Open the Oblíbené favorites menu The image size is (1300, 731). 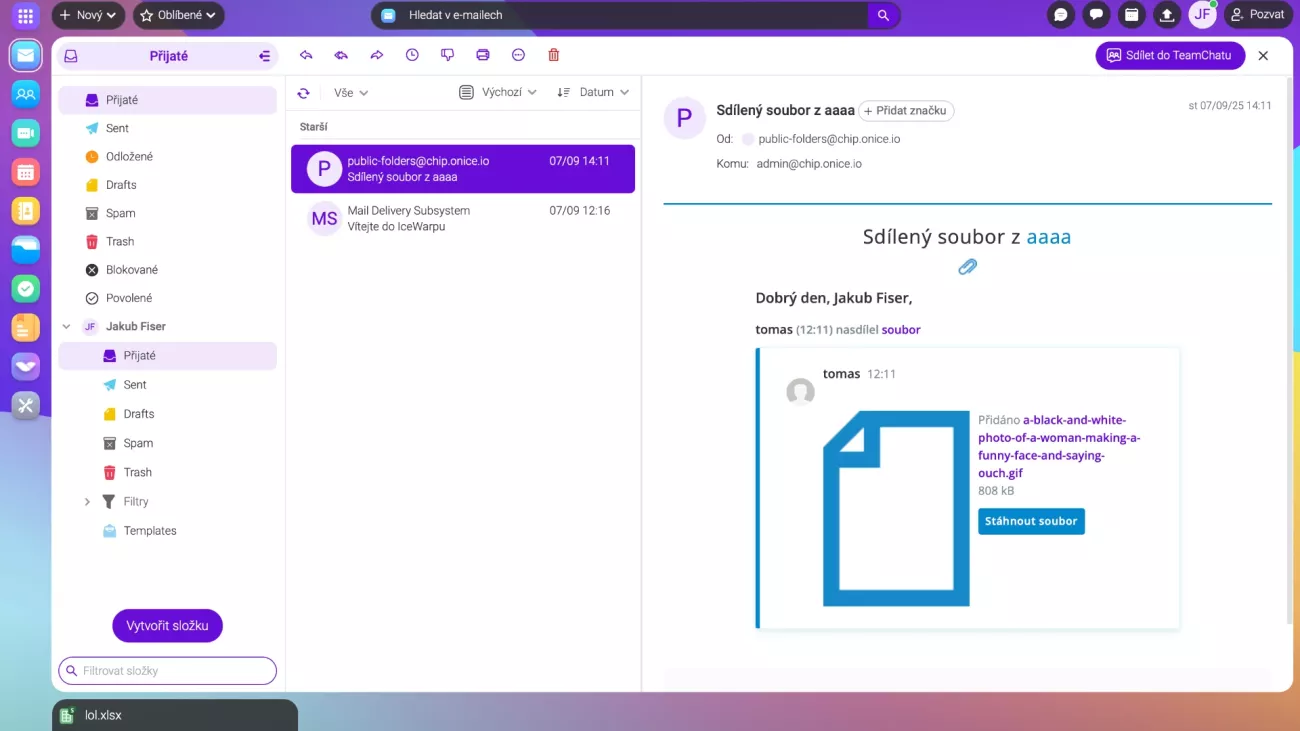tap(178, 15)
